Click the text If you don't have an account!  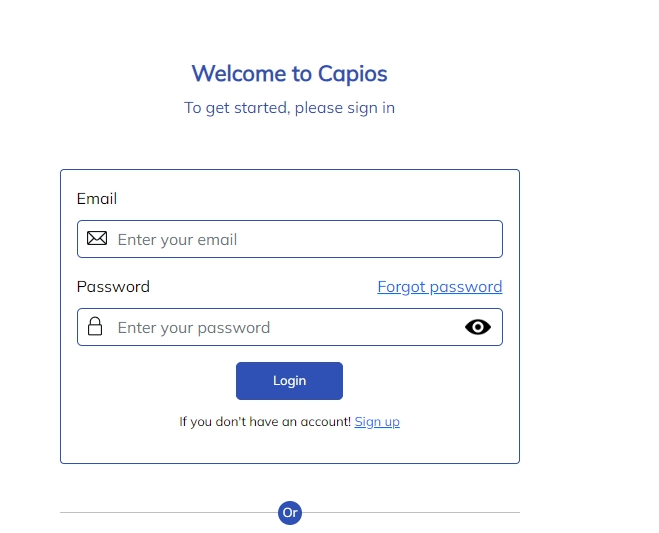click(x=265, y=422)
